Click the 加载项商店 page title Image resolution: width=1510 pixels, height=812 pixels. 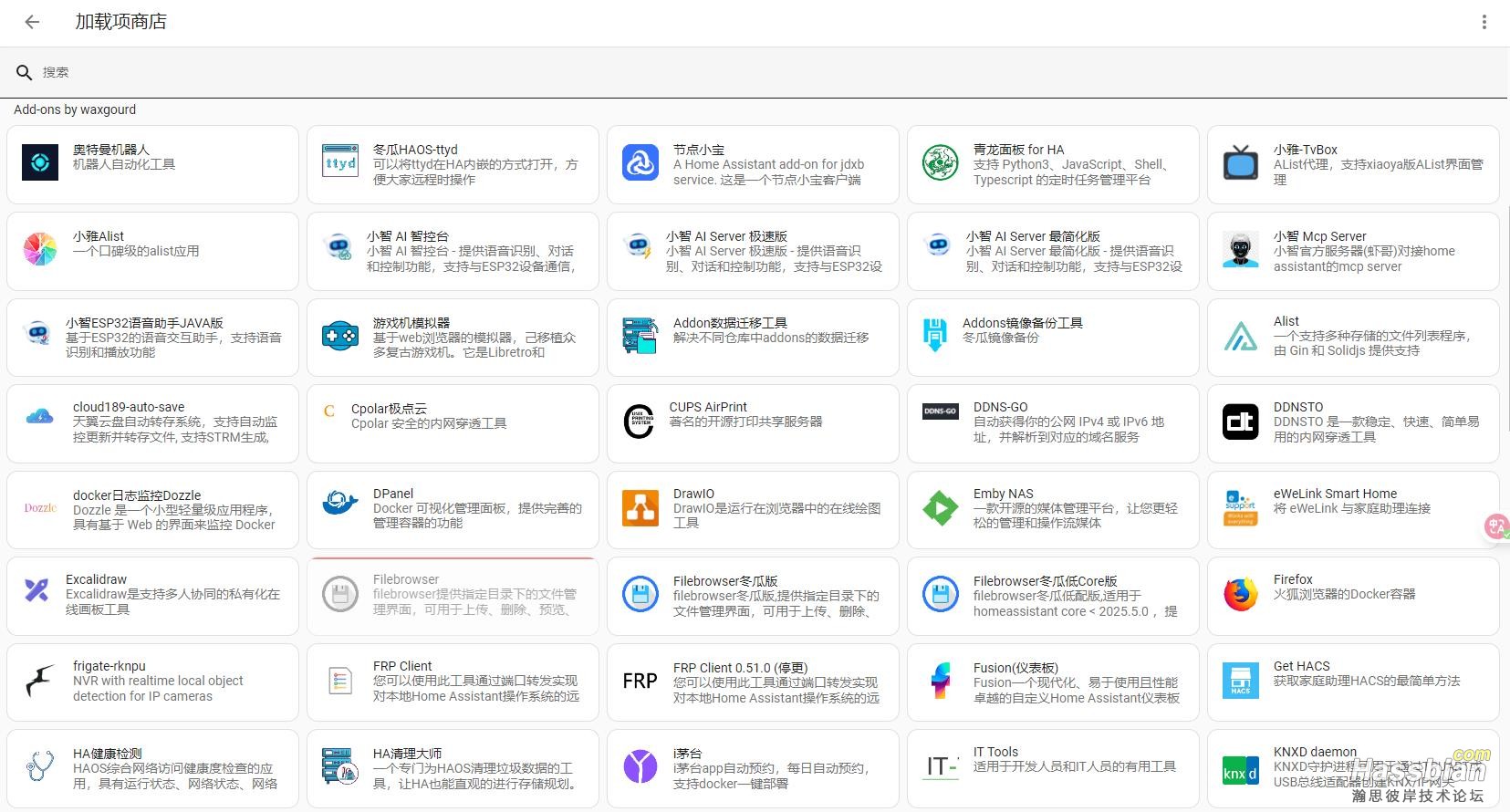click(x=120, y=22)
